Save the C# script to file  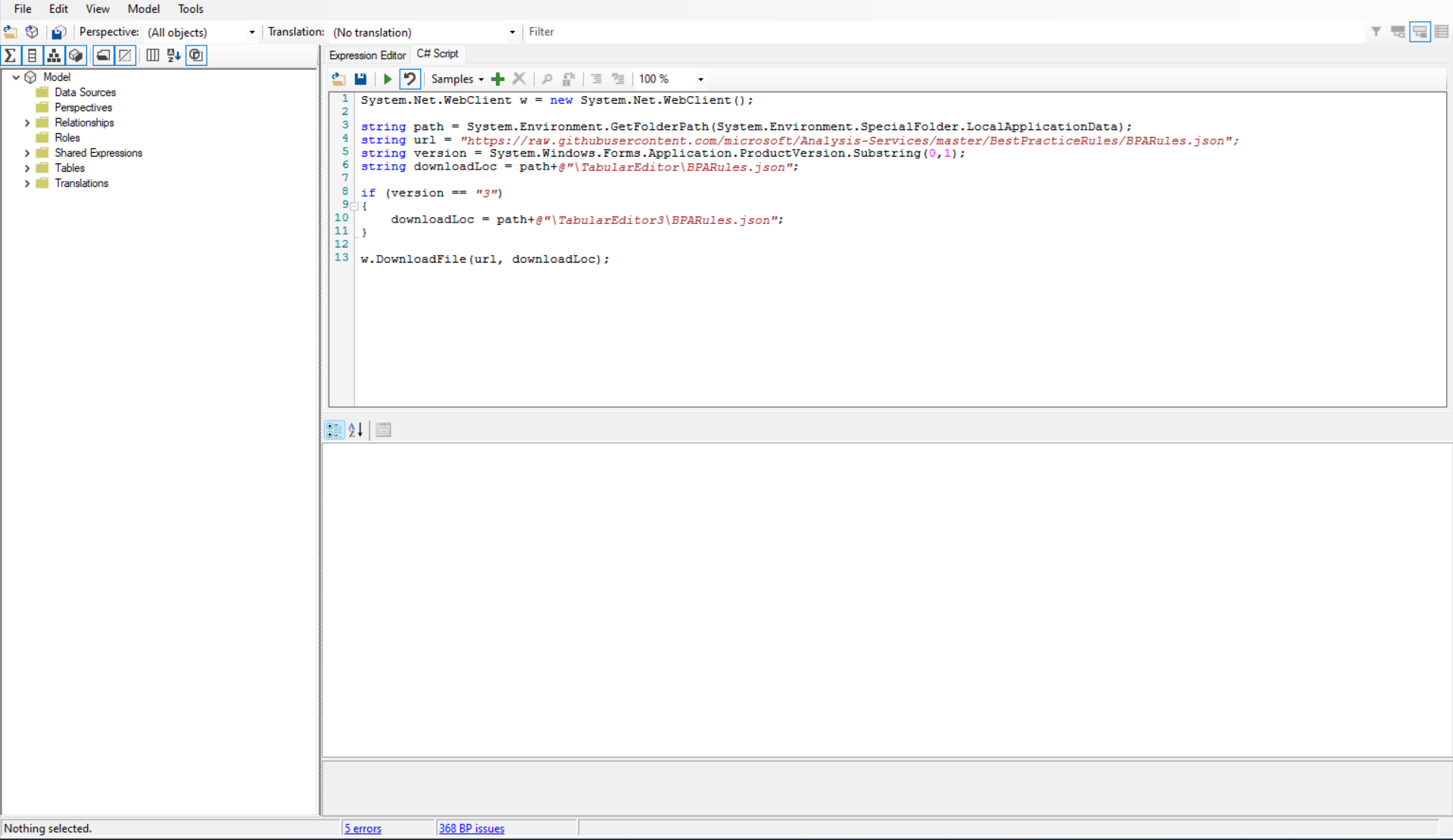(360, 79)
